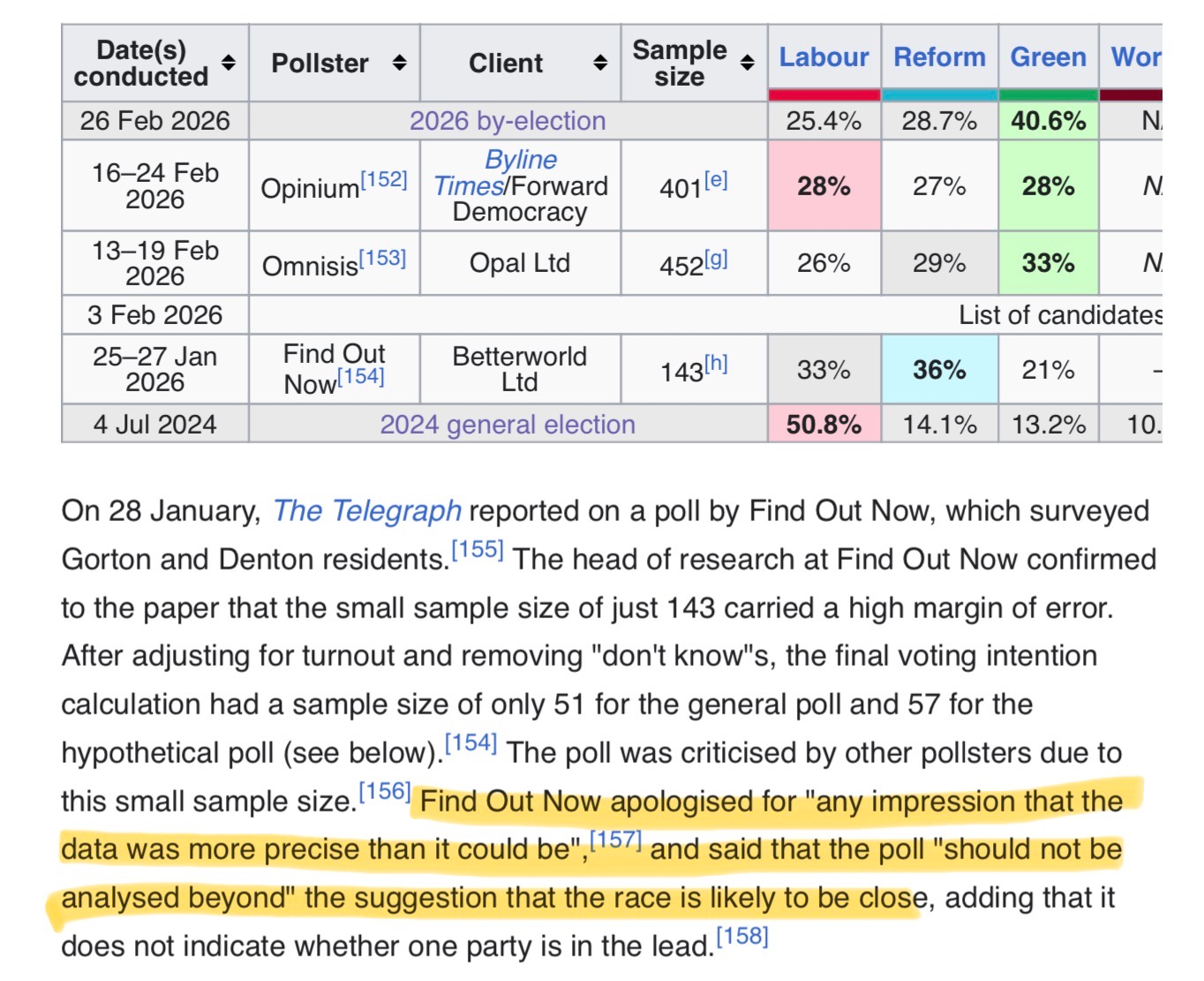Viewport: 1204px width, 981px height.
Task: Jump to reference 152 beside Opinium
Action: [x=384, y=180]
